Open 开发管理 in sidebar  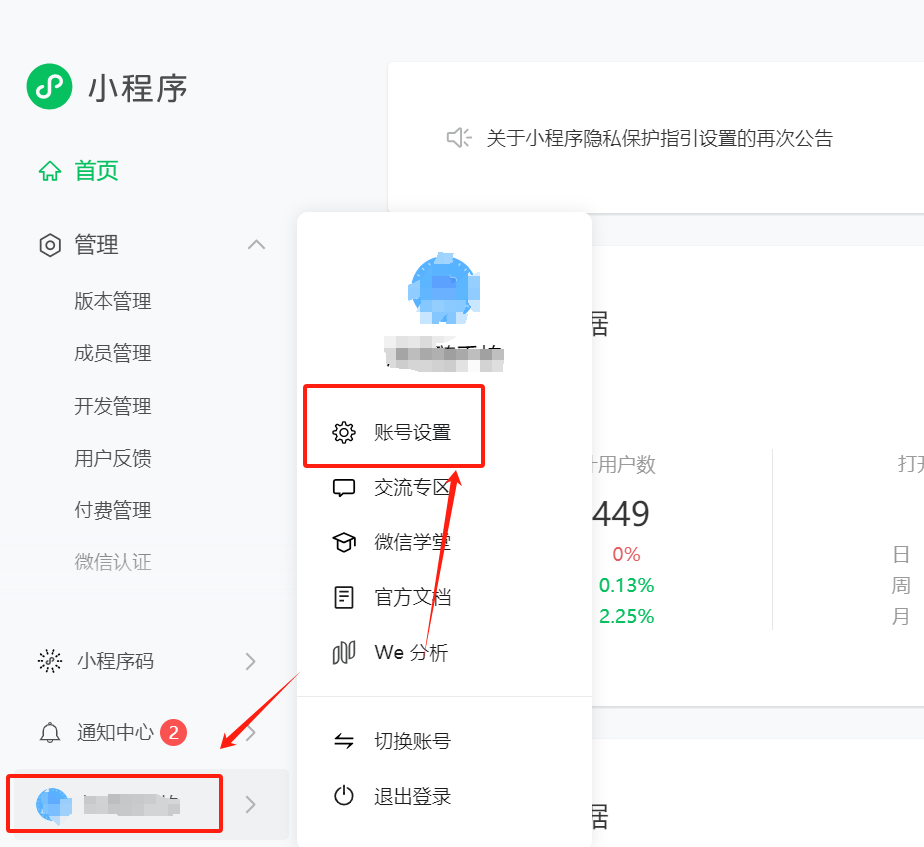(x=113, y=406)
